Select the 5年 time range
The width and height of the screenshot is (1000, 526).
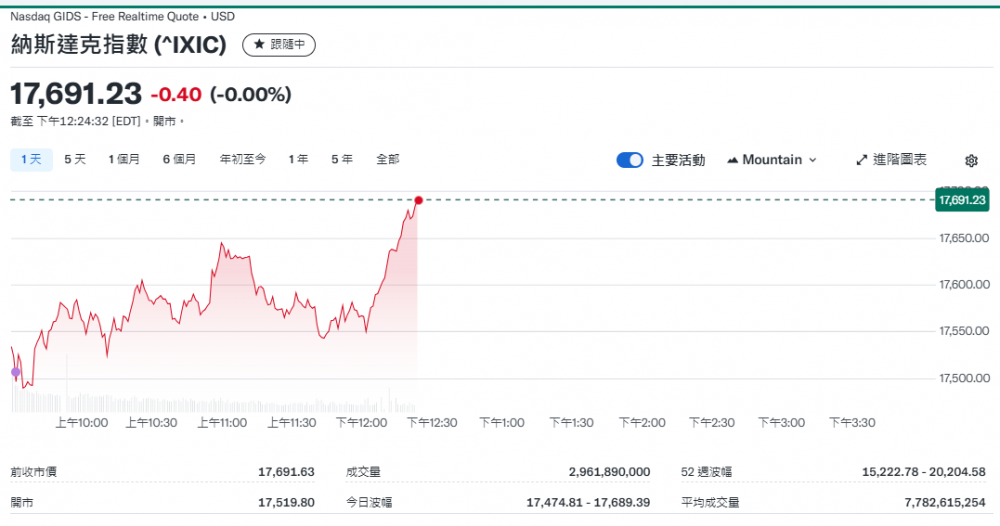(342, 159)
